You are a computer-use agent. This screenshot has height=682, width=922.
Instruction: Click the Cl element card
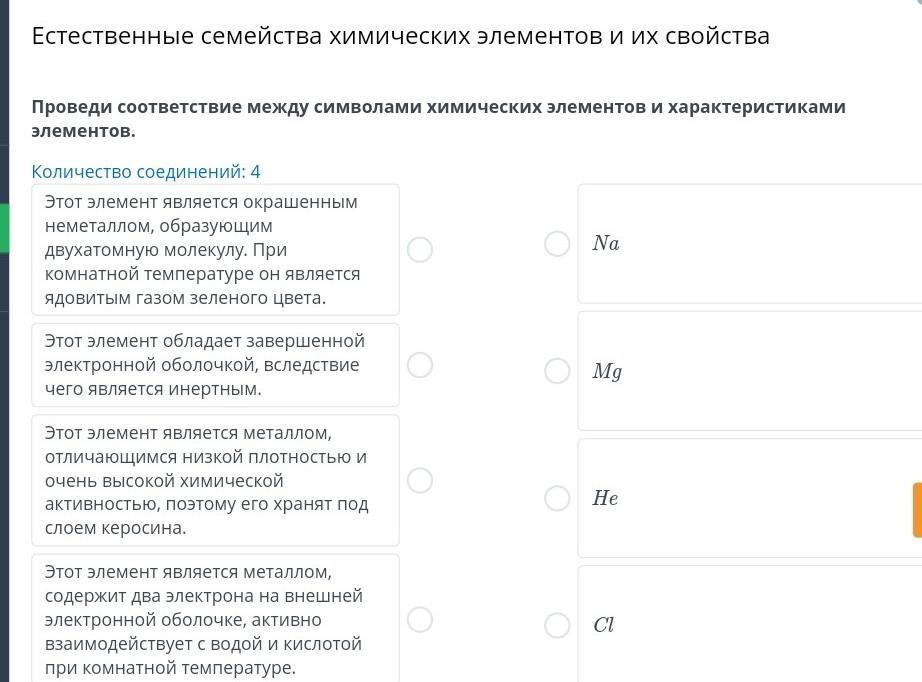pyautogui.click(x=750, y=625)
